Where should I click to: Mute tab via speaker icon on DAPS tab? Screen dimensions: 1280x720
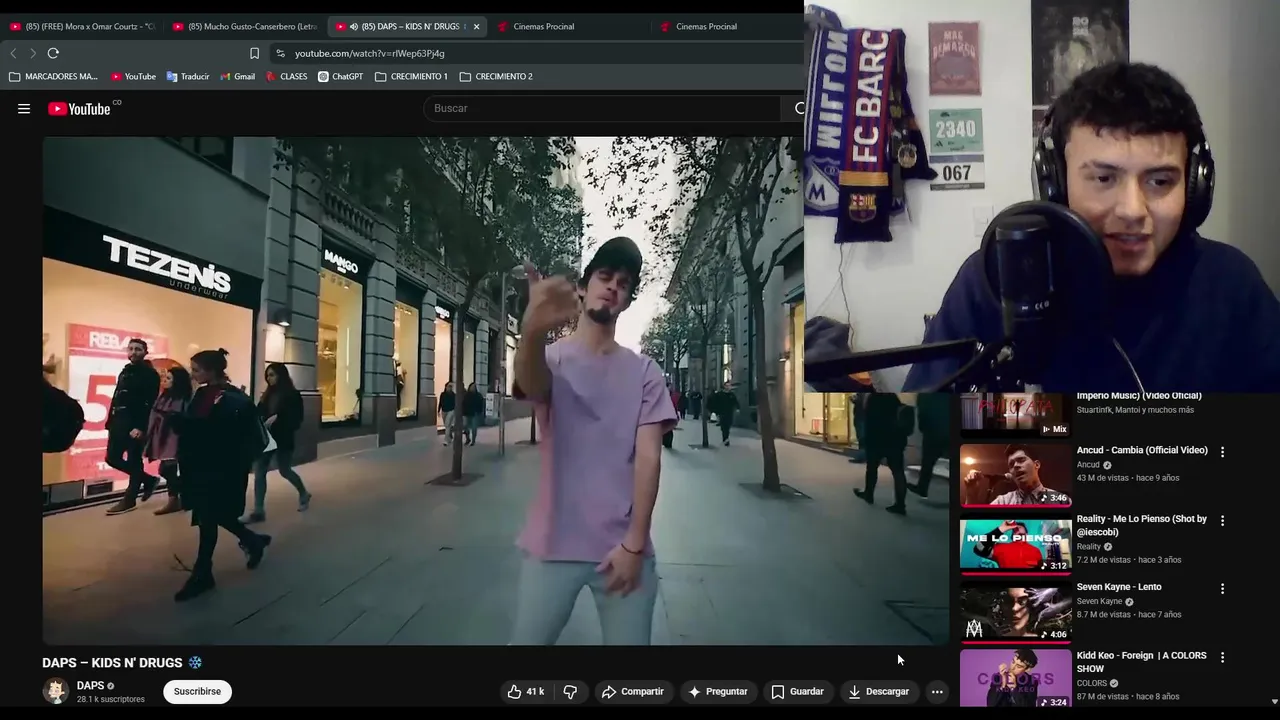coord(354,27)
